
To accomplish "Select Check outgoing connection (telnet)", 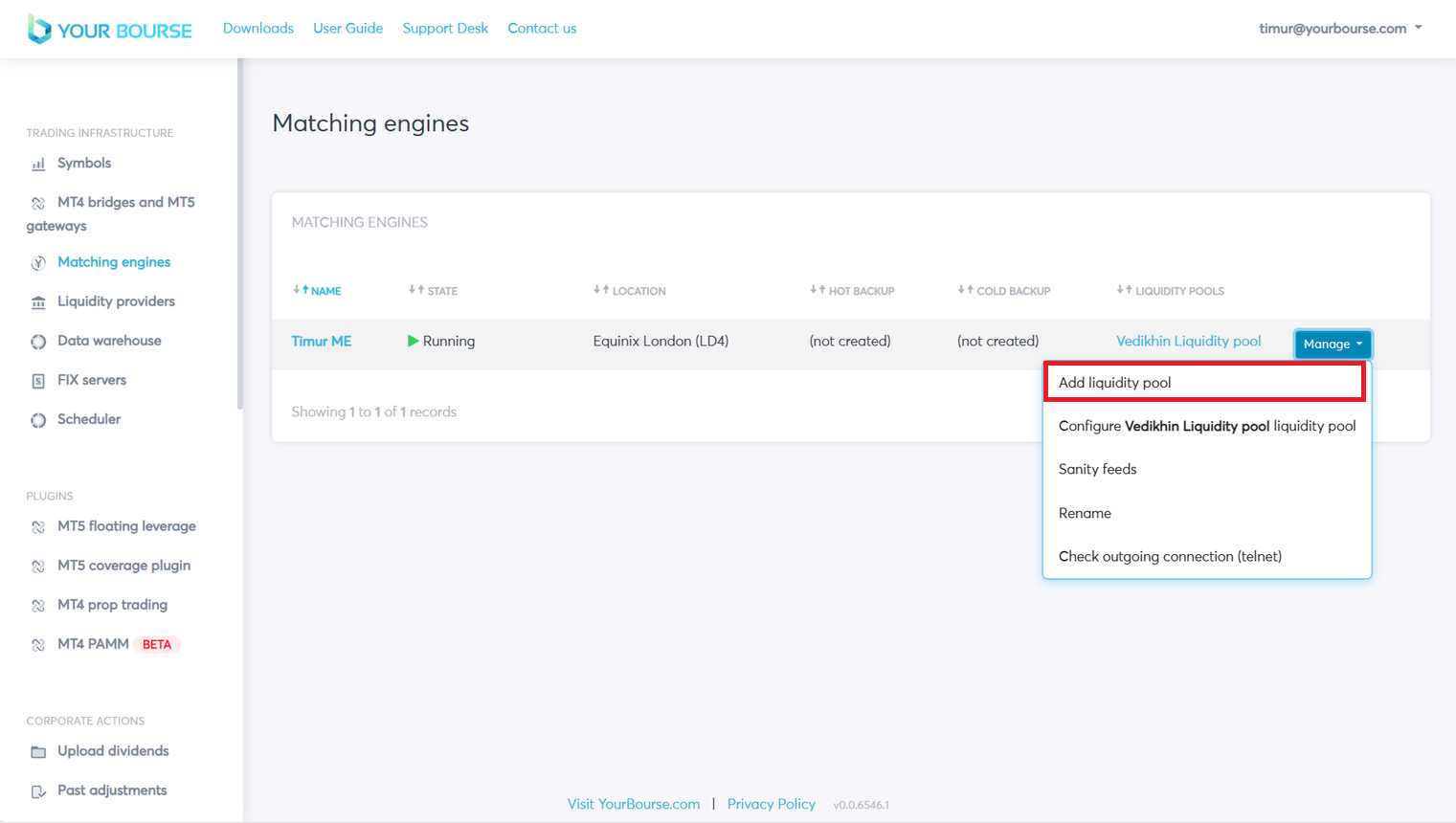I will tap(1169, 556).
